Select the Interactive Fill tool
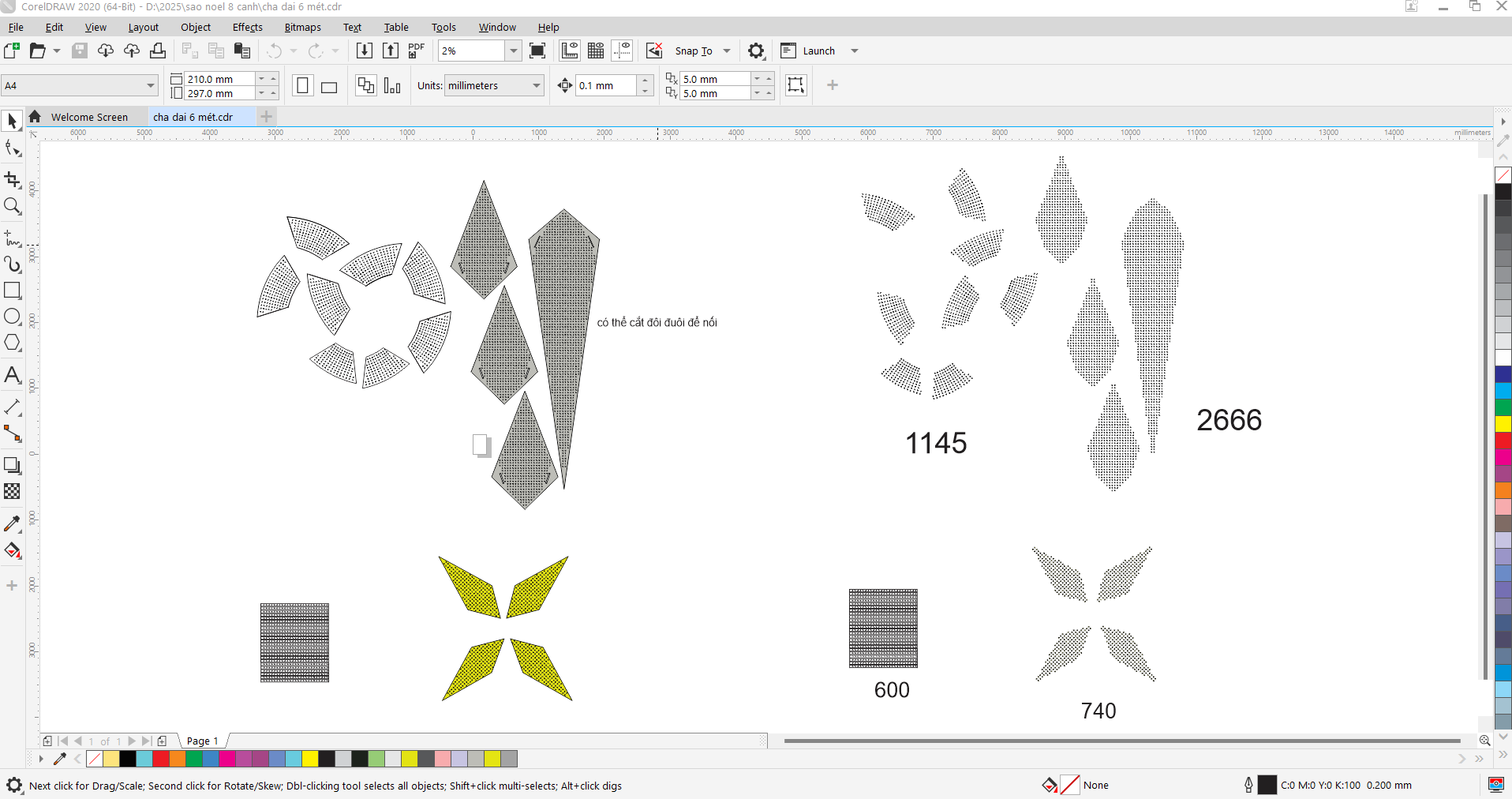The width and height of the screenshot is (1512, 799). pos(12,550)
